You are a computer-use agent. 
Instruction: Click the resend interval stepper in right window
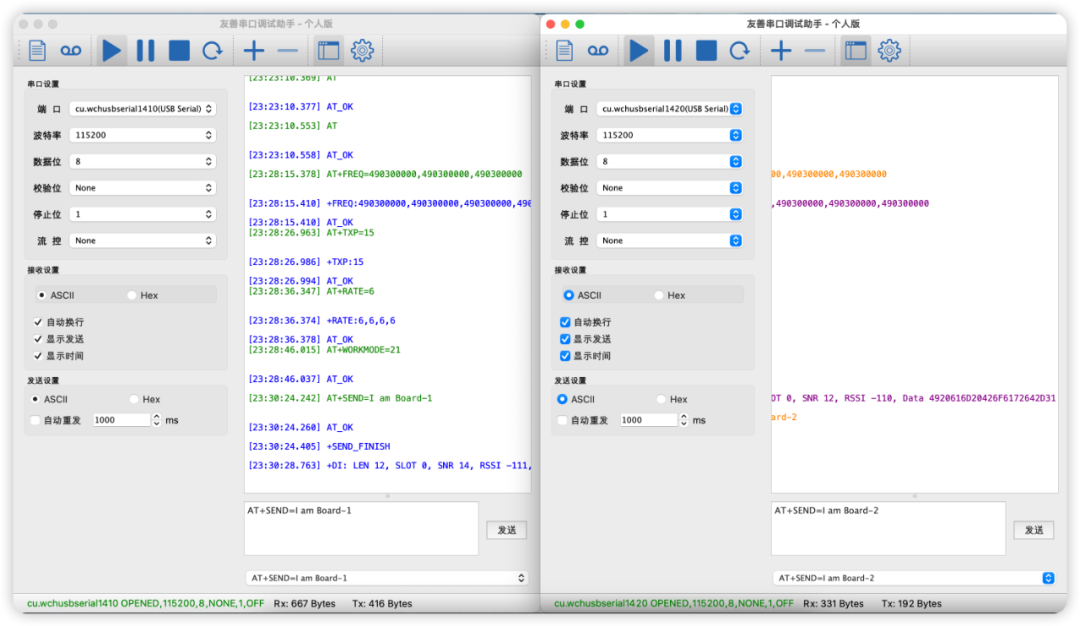683,420
